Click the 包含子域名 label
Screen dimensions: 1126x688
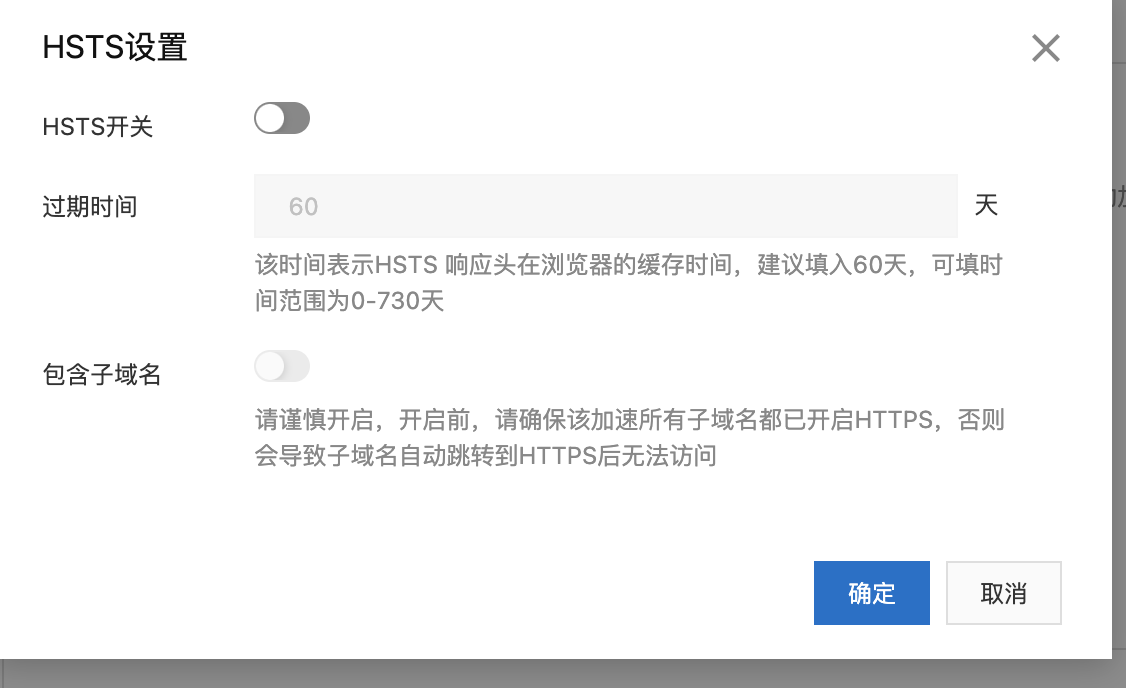tap(101, 374)
